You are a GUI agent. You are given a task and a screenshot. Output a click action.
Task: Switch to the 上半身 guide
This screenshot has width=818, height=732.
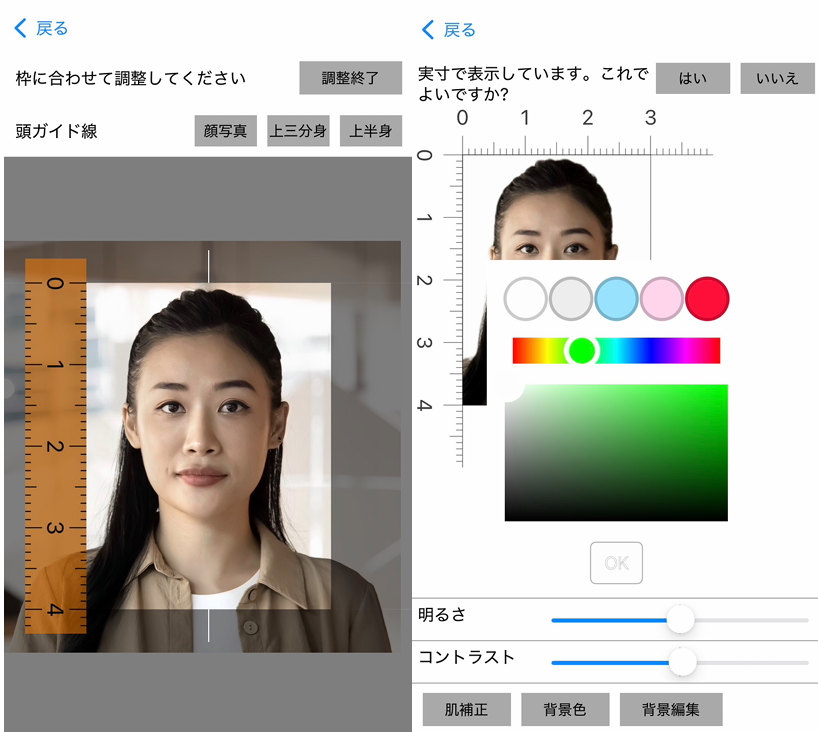(370, 130)
